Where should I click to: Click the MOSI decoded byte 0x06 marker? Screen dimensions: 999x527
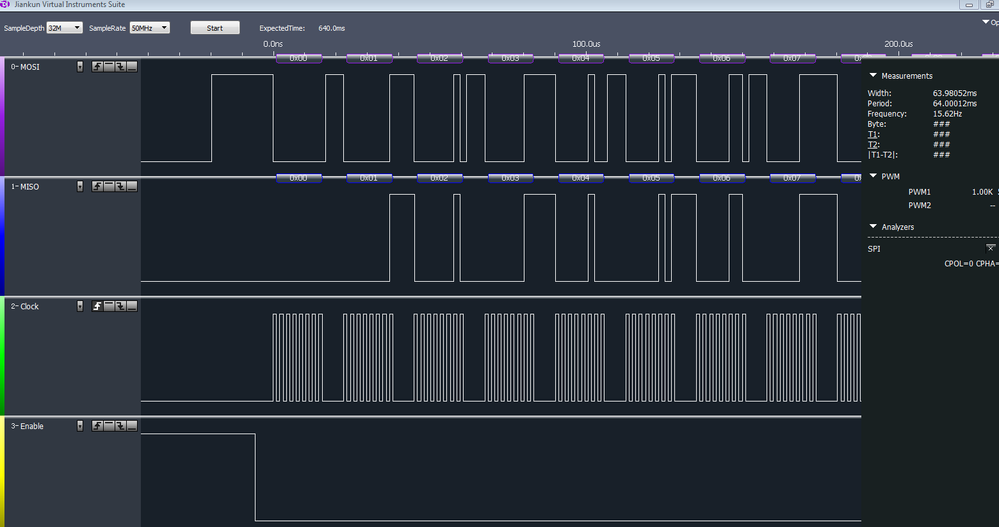[x=722, y=58]
